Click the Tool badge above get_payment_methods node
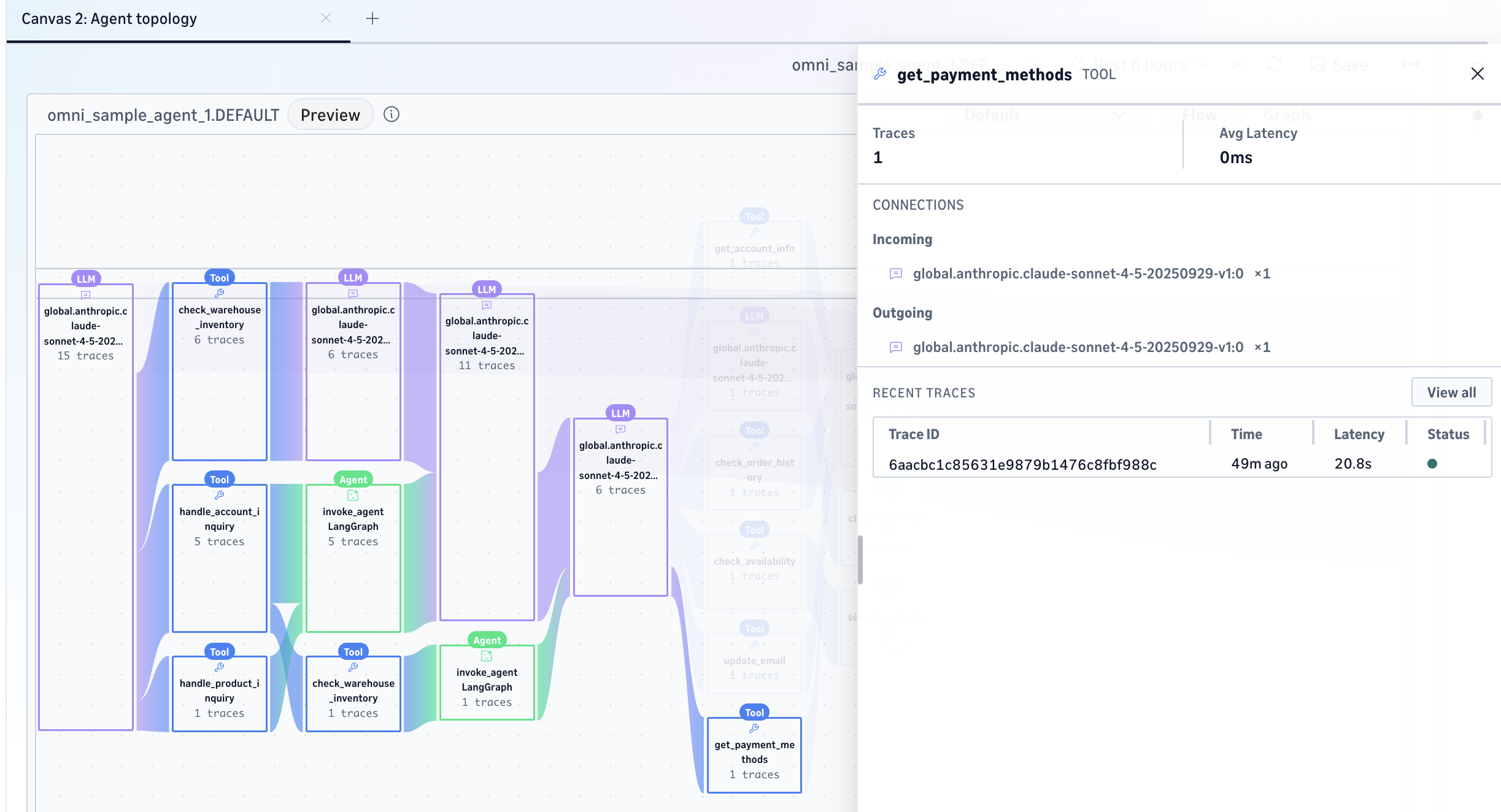 pos(754,712)
